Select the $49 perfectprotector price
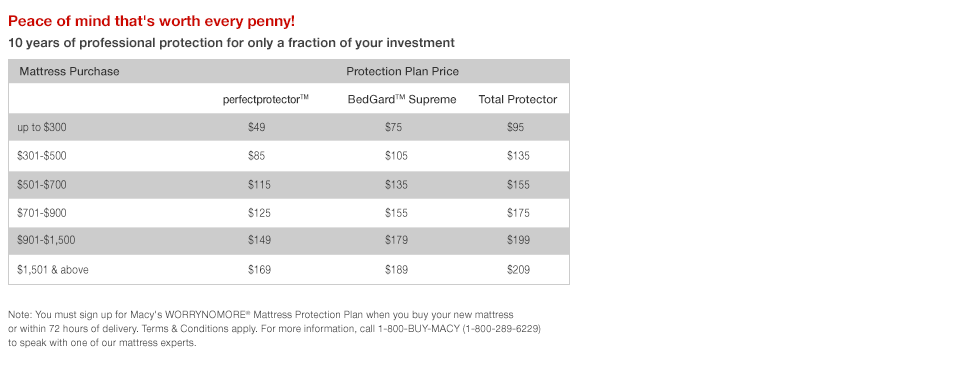Image resolution: width=960 pixels, height=371 pixels. click(x=257, y=127)
